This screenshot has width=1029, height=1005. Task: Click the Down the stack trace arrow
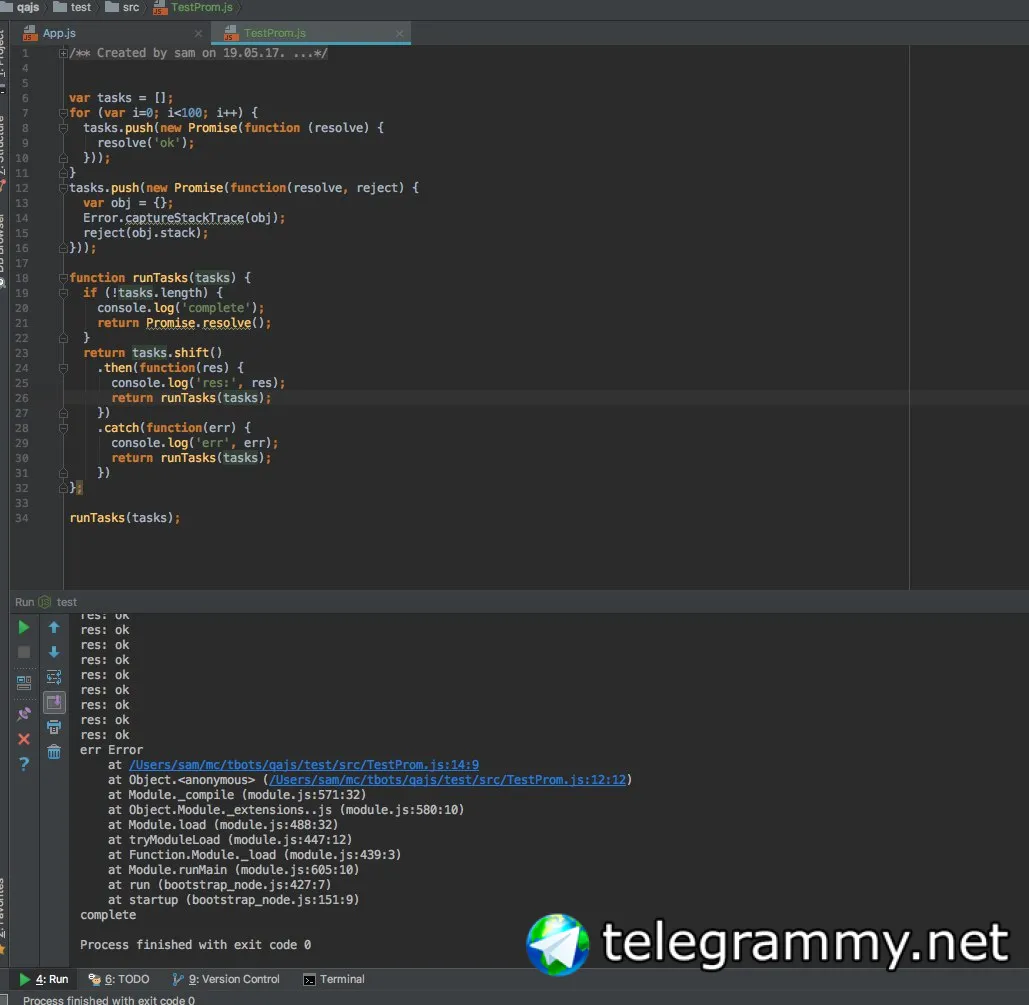(54, 652)
